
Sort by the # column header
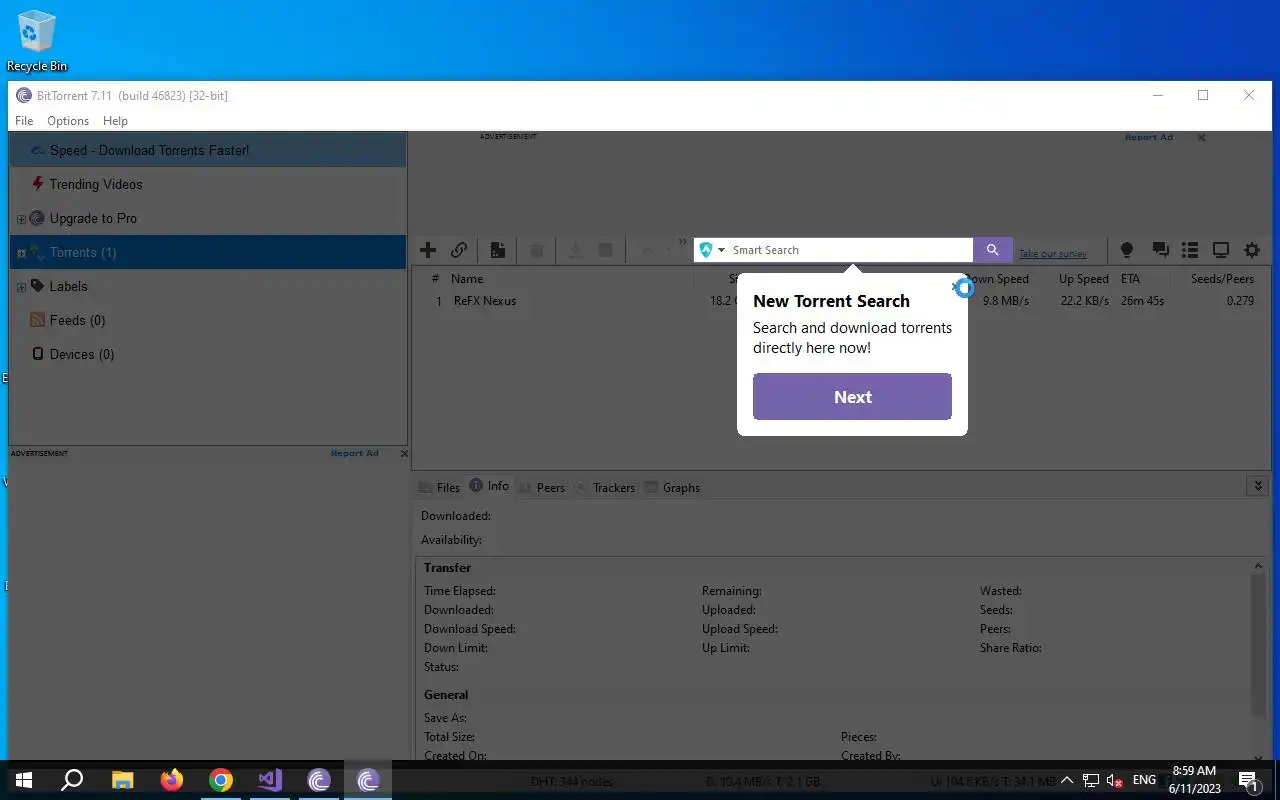[435, 279]
